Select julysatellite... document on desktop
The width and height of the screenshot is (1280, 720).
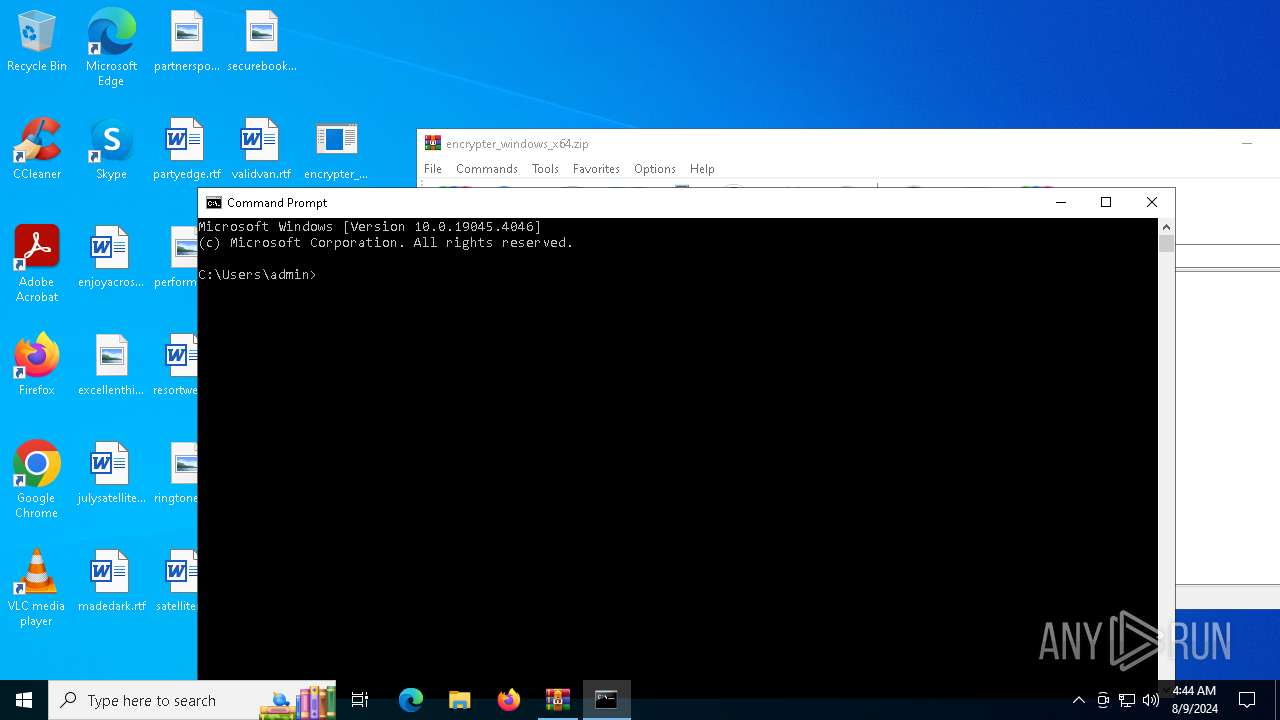[111, 473]
